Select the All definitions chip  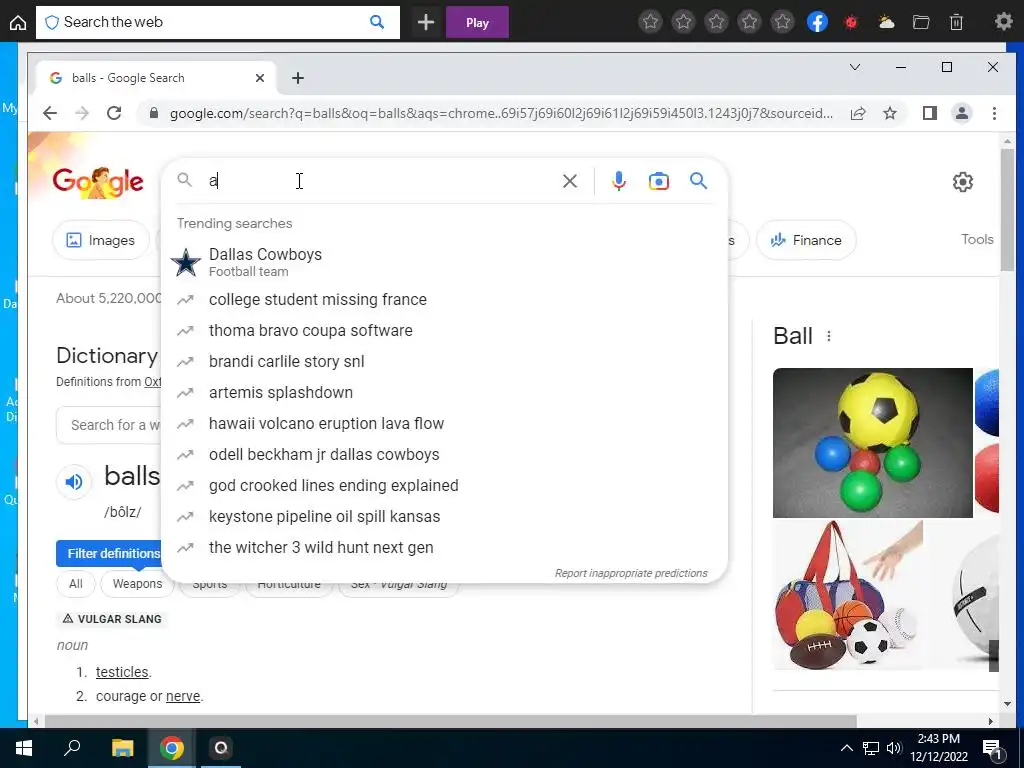76,583
